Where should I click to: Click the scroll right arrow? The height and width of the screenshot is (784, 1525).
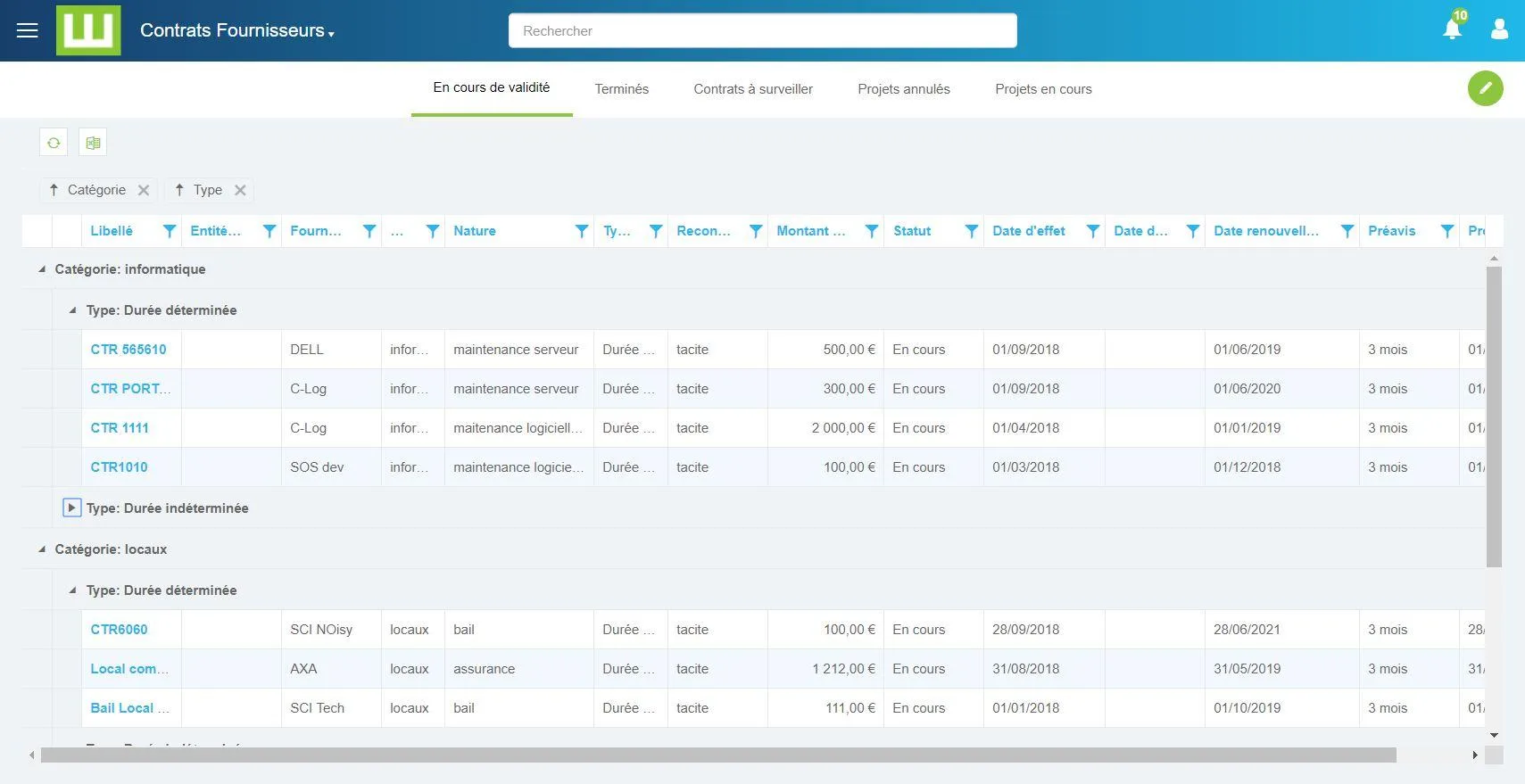click(x=1474, y=755)
